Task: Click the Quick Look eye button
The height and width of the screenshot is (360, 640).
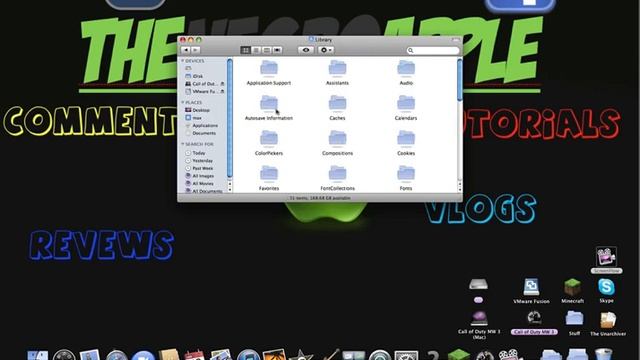Action: point(306,50)
